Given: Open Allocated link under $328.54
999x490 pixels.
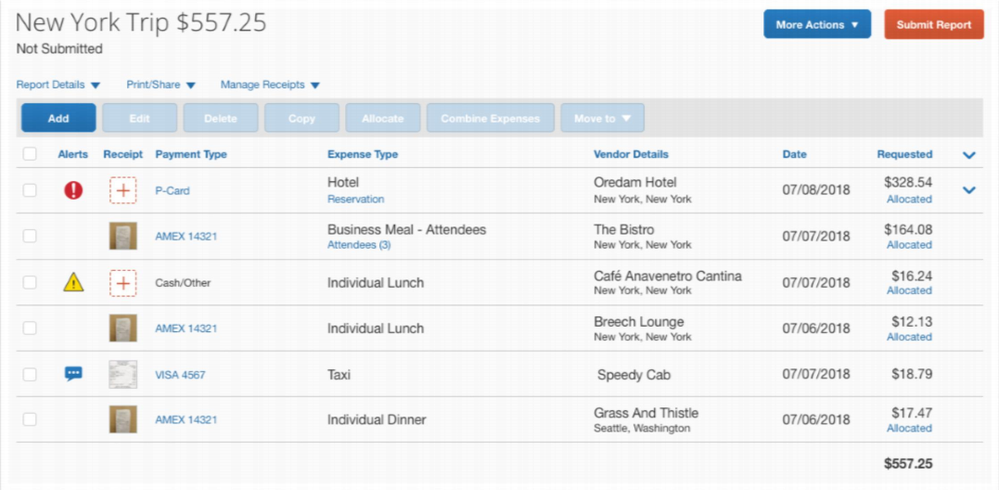Looking at the screenshot, I should coord(909,199).
